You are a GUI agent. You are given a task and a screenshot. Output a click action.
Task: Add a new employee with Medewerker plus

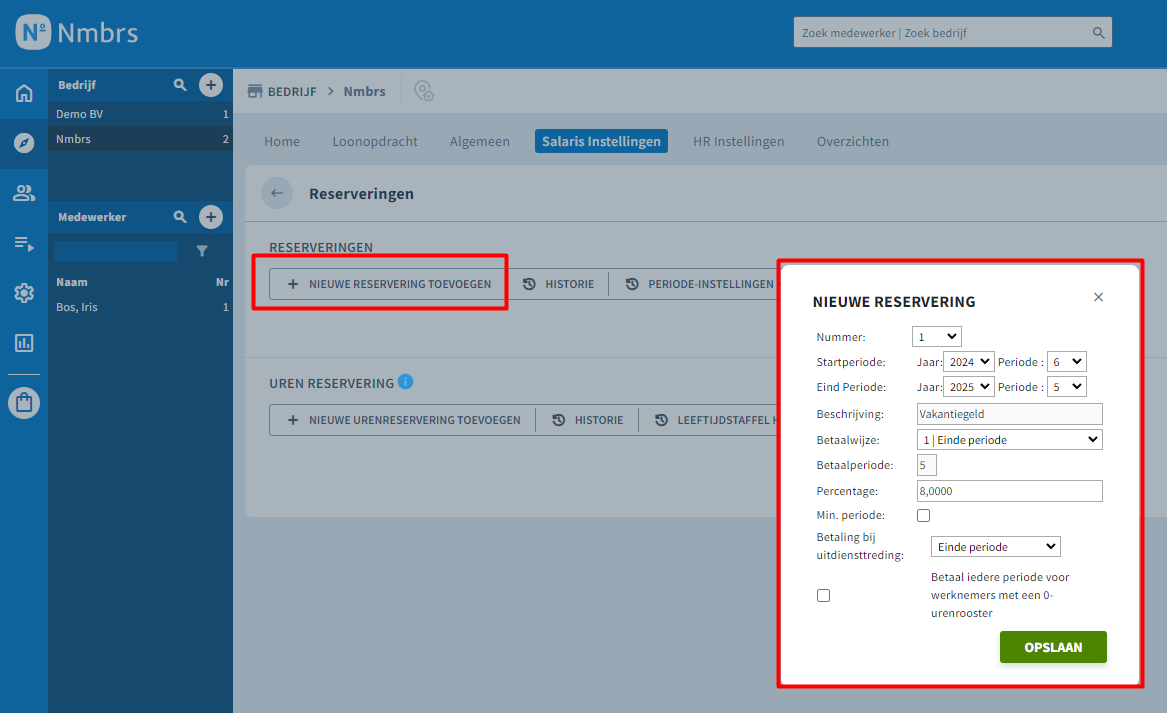click(211, 217)
